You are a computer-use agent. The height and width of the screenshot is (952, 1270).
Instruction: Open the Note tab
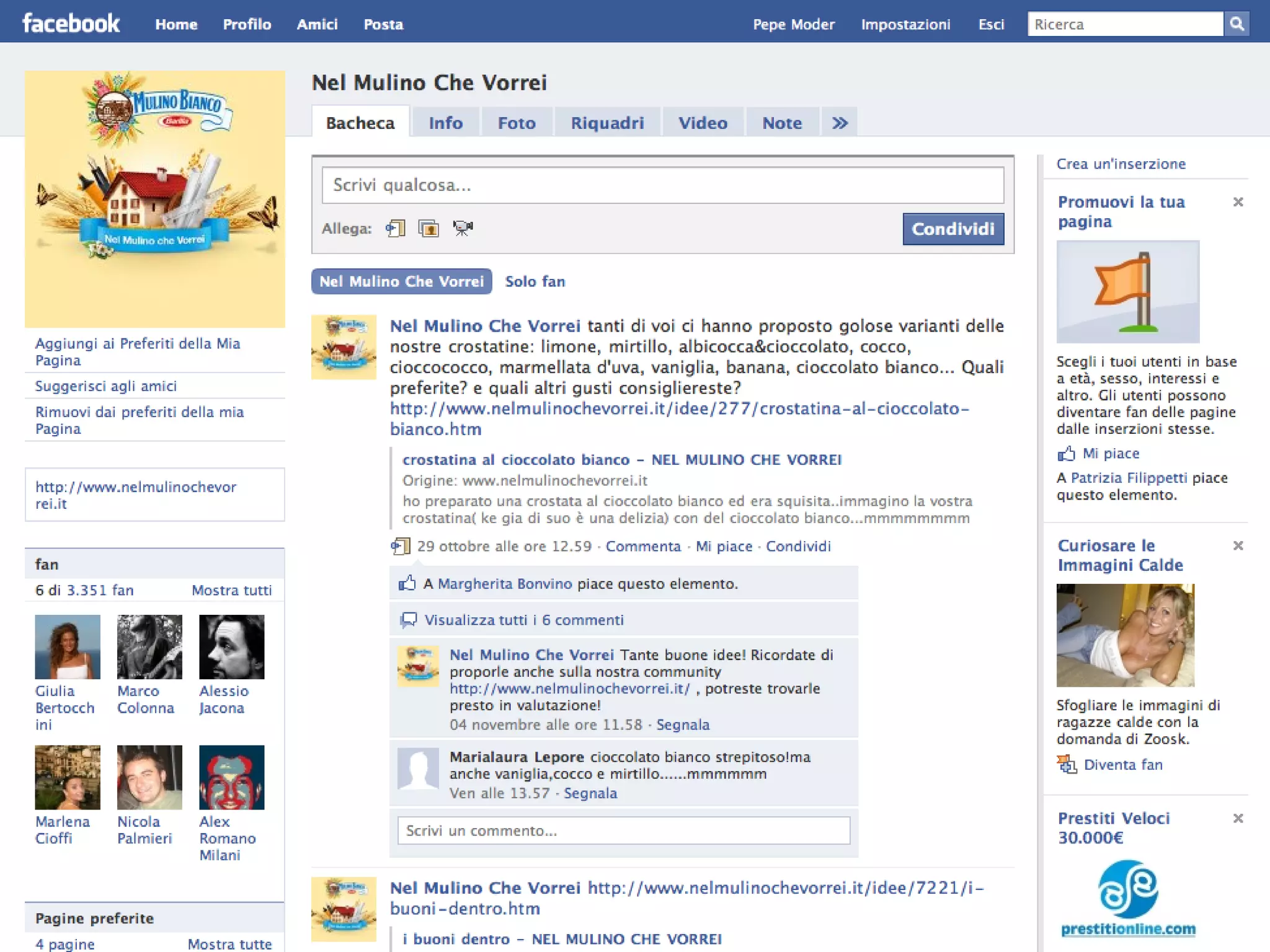[x=782, y=123]
